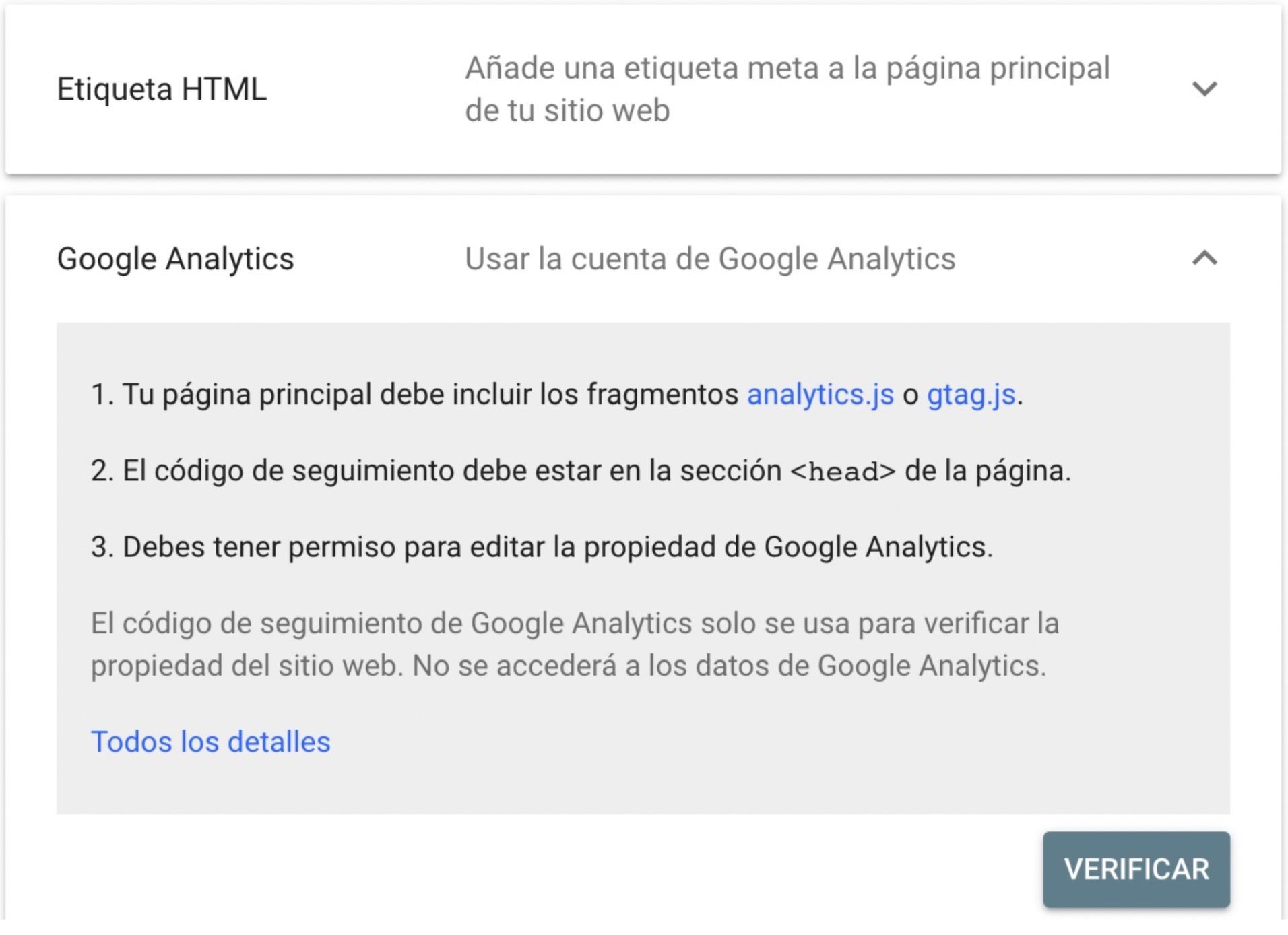Click the Google Analytics heading
The height and width of the screenshot is (935, 1288).
tap(175, 259)
